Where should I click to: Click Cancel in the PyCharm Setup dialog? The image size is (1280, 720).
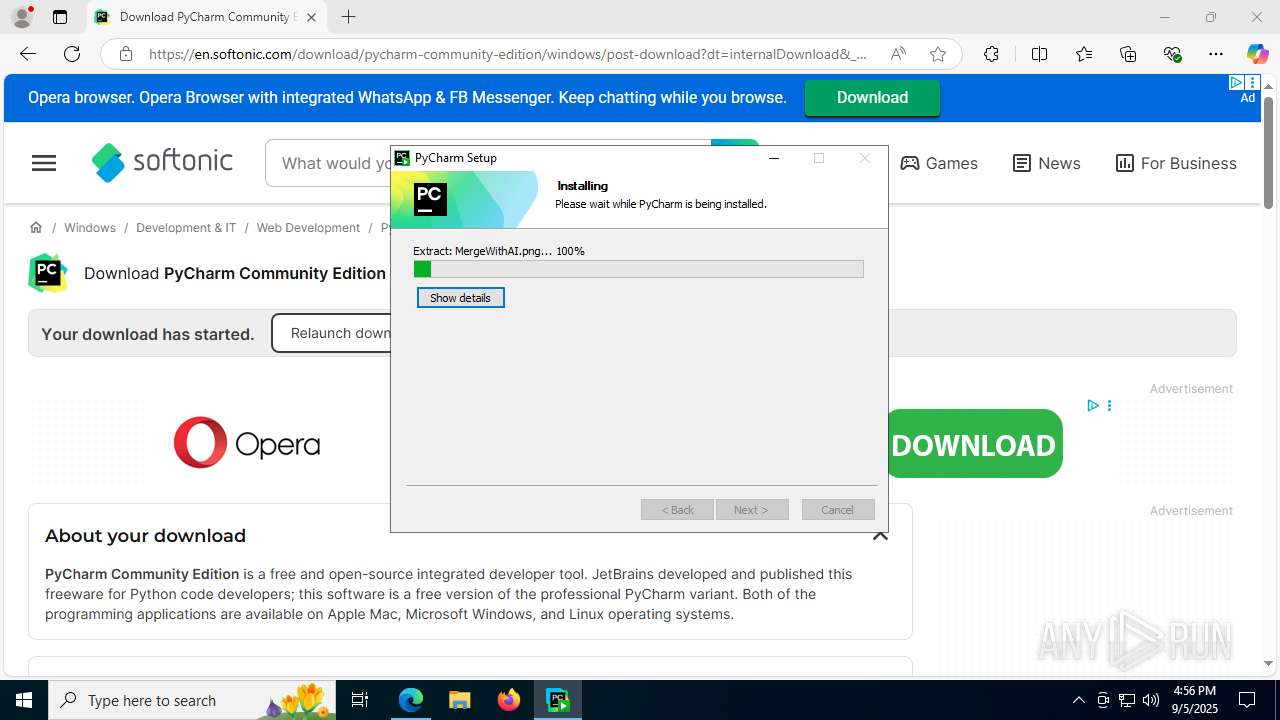pos(838,510)
